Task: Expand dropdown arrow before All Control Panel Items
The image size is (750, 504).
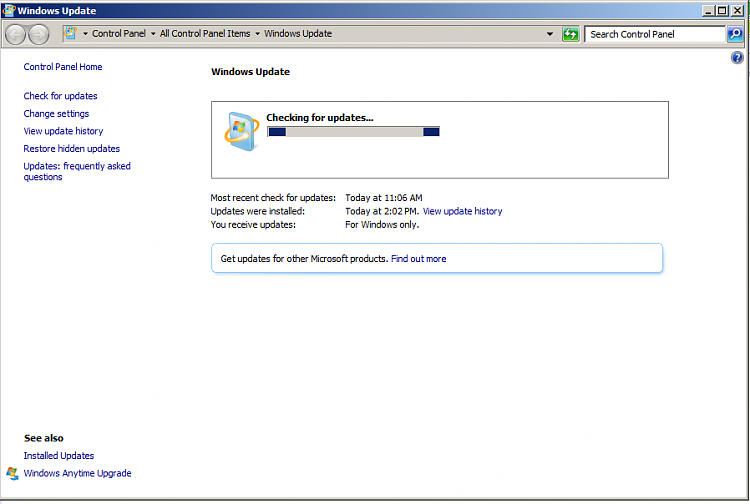Action: point(153,34)
